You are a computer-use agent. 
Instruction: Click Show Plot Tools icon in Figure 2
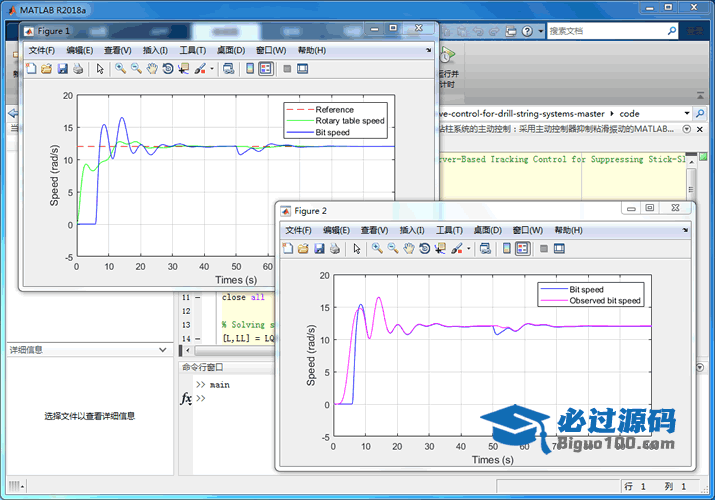coord(559,248)
